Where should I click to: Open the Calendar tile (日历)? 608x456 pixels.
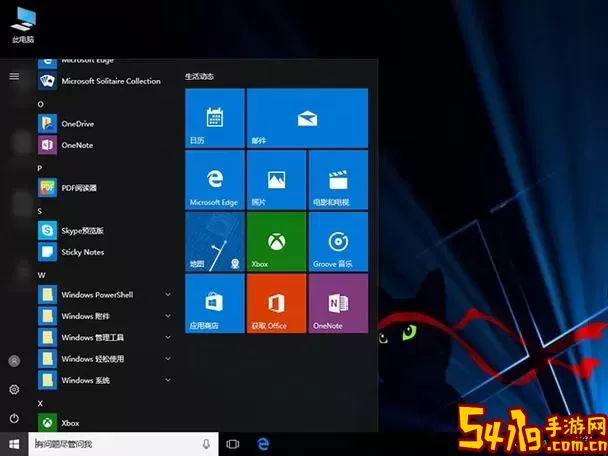(215, 118)
